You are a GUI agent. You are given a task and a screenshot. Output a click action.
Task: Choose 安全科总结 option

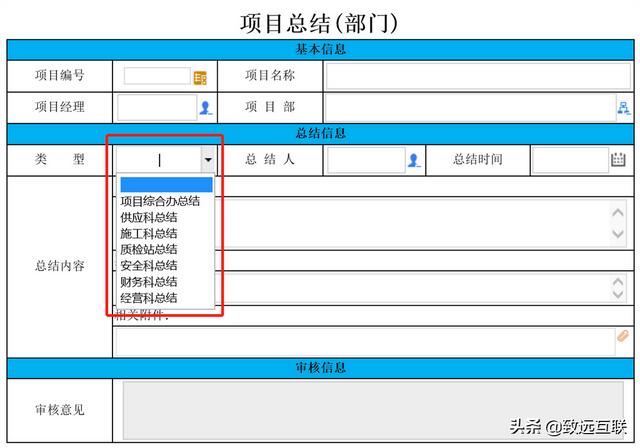pyautogui.click(x=149, y=266)
